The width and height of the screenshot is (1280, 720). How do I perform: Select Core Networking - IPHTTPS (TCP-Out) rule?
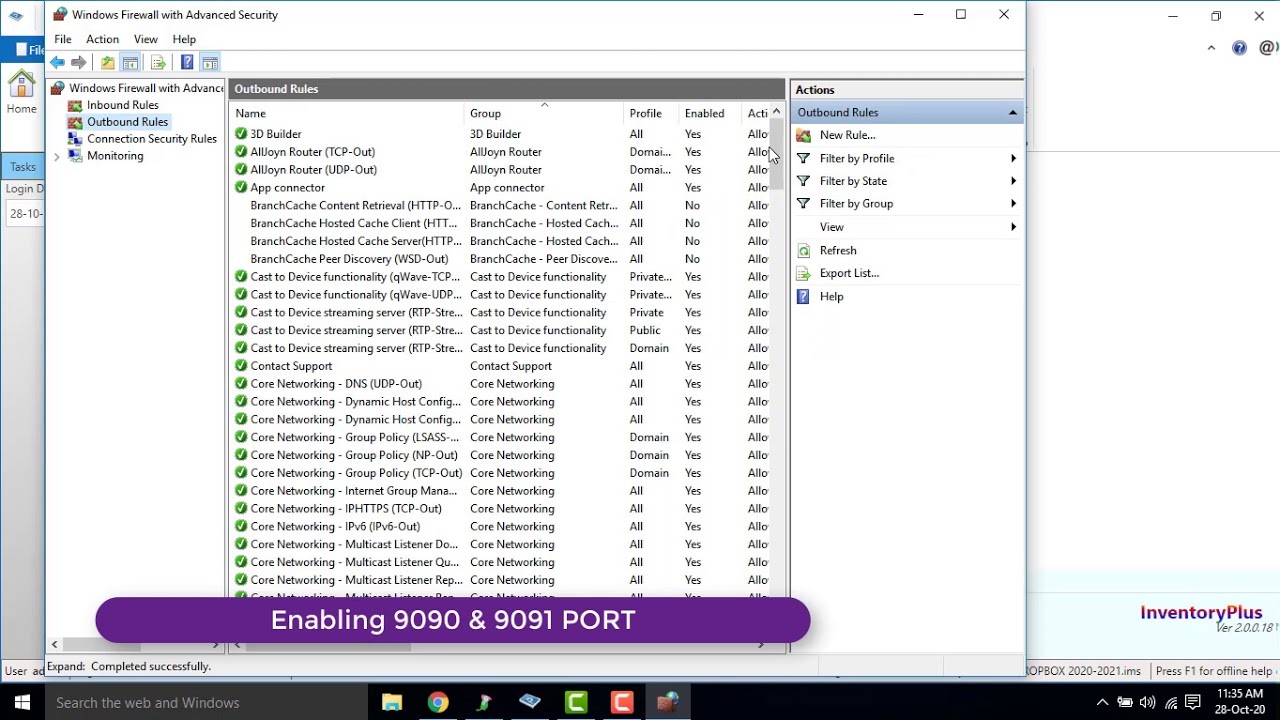tap(346, 509)
